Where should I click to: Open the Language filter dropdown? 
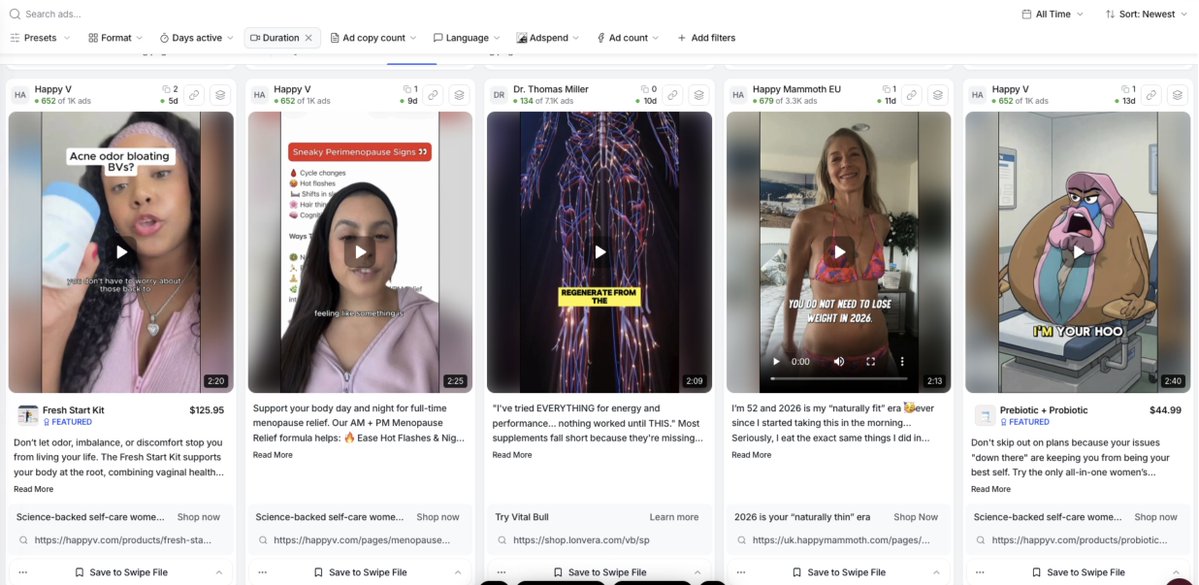point(466,37)
